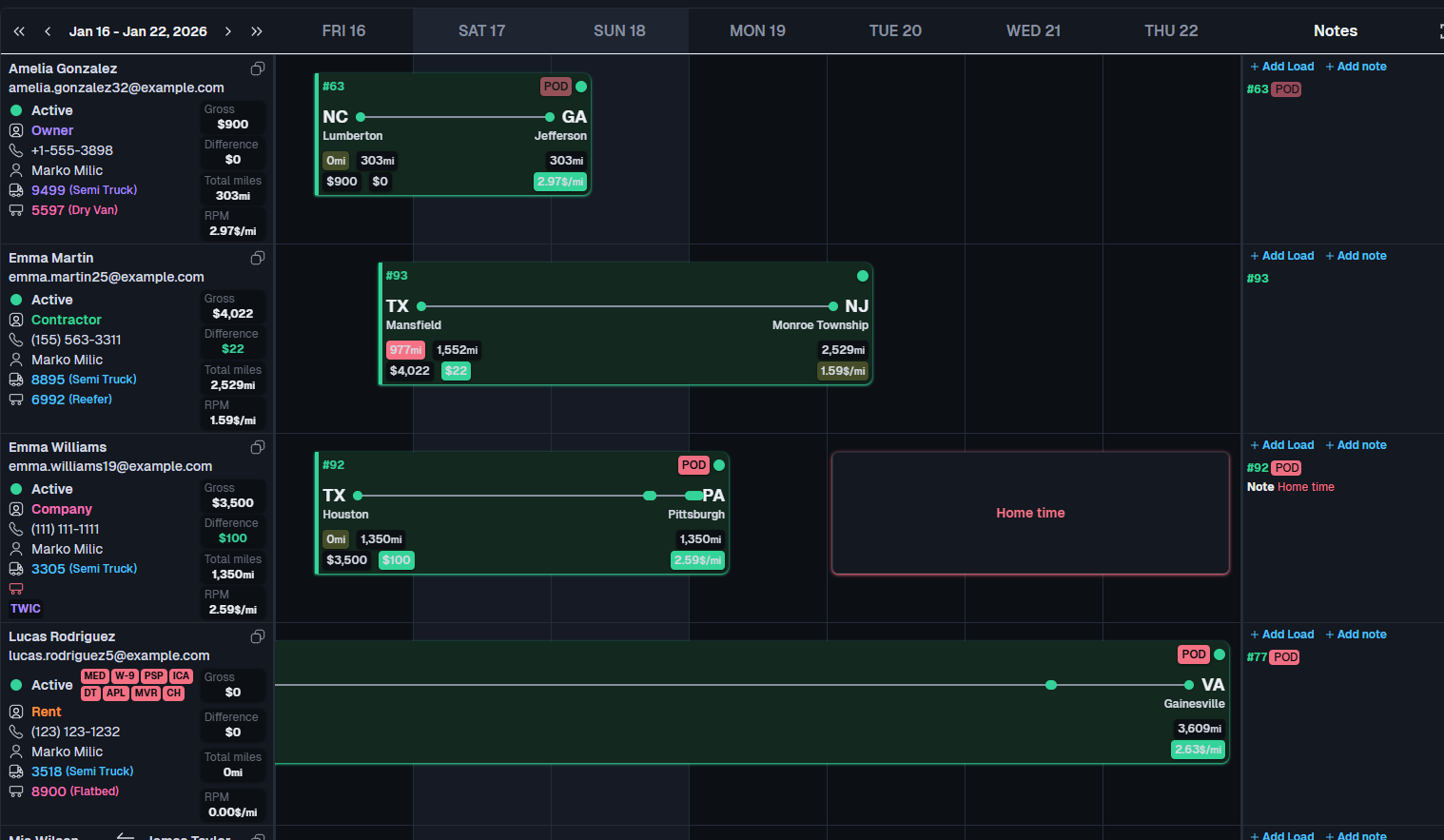Click POD badge on load #92 card
1444x840 pixels.
(x=693, y=465)
